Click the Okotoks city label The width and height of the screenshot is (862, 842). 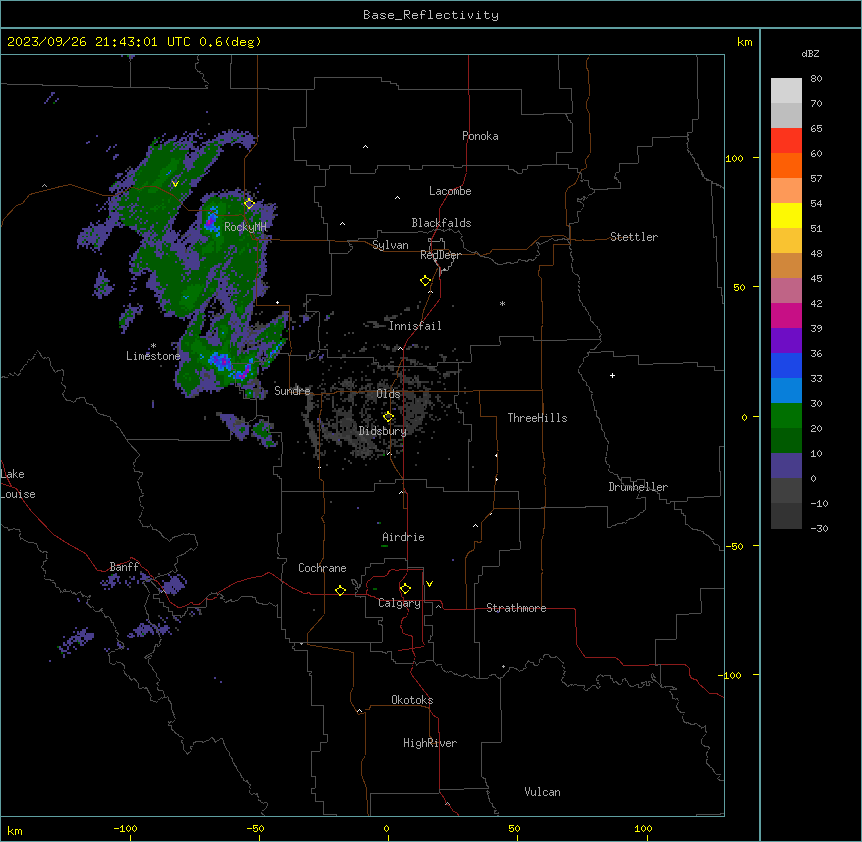pyautogui.click(x=412, y=700)
